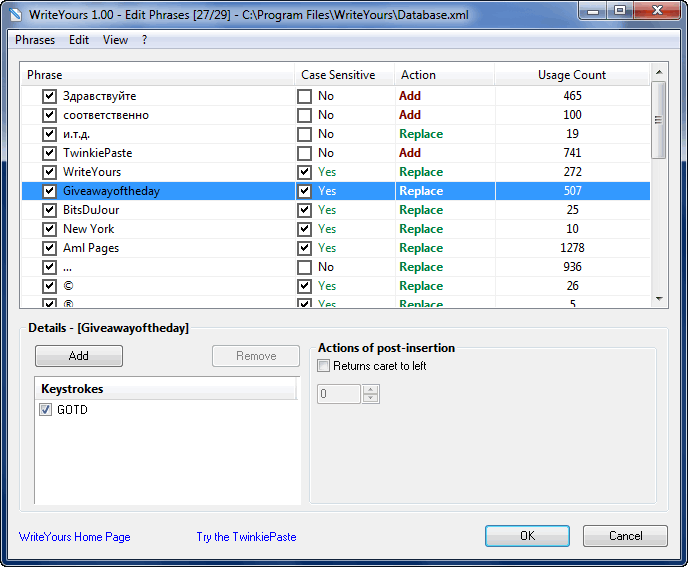Image resolution: width=688 pixels, height=567 pixels.
Task: Enable Returns caret to left checkbox
Action: coord(323,366)
